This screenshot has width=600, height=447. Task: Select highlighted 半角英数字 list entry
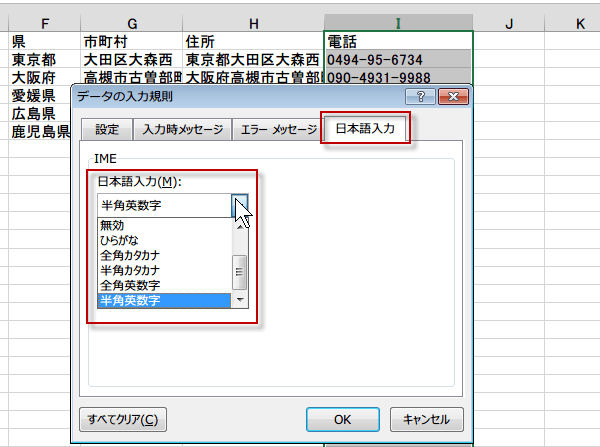pos(165,300)
